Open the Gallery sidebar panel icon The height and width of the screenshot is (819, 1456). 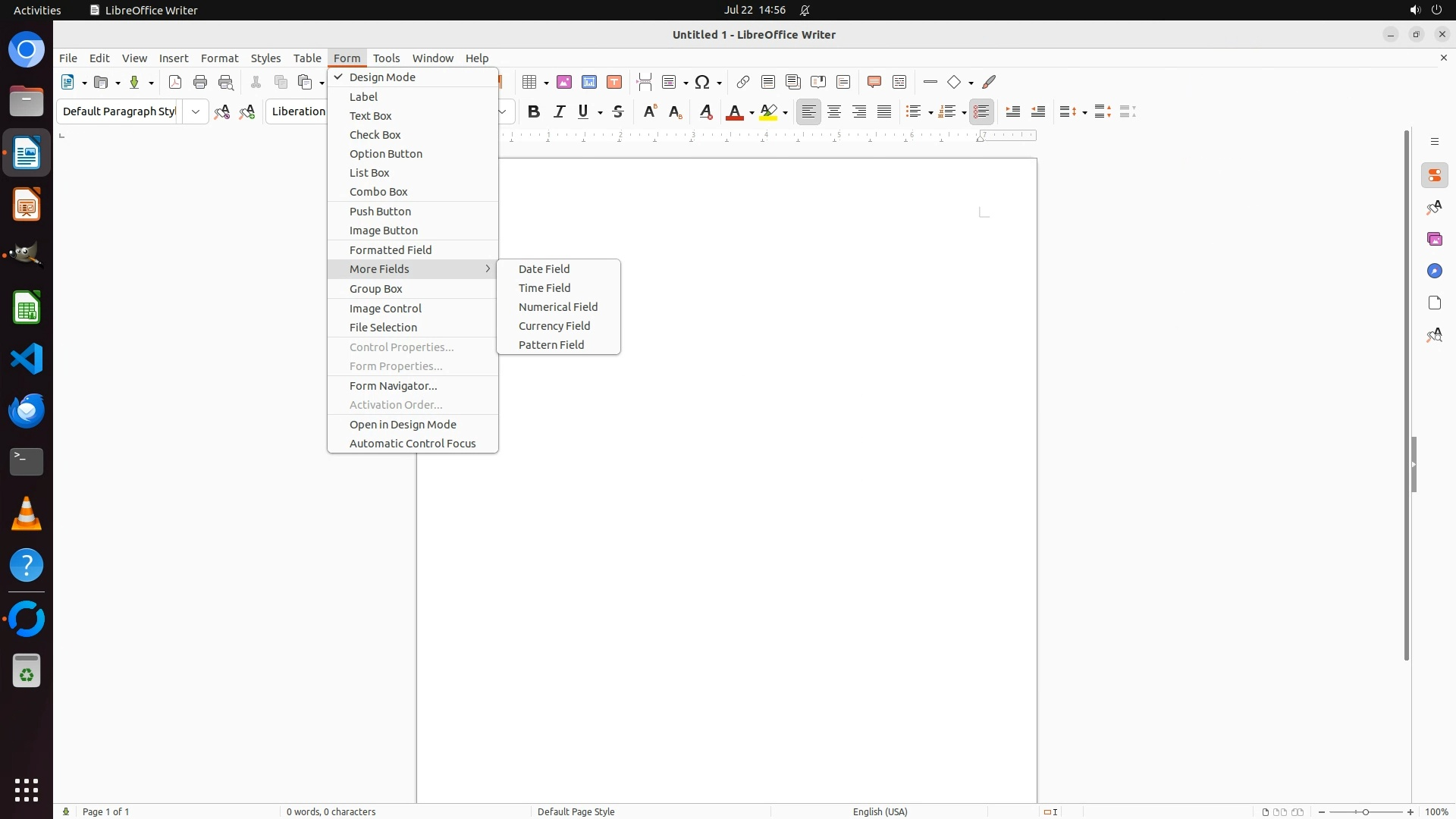click(1434, 239)
